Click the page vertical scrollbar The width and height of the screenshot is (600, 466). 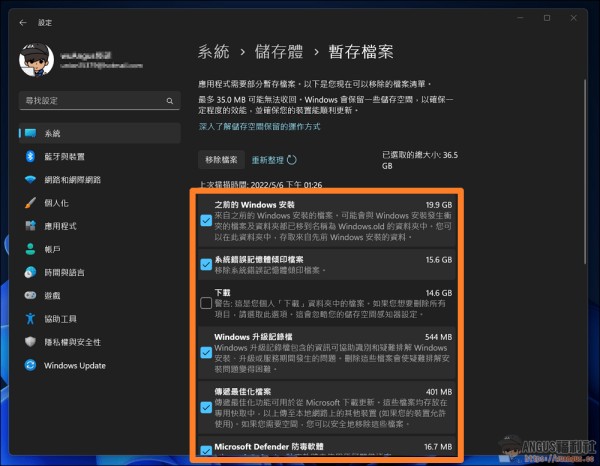point(585,171)
